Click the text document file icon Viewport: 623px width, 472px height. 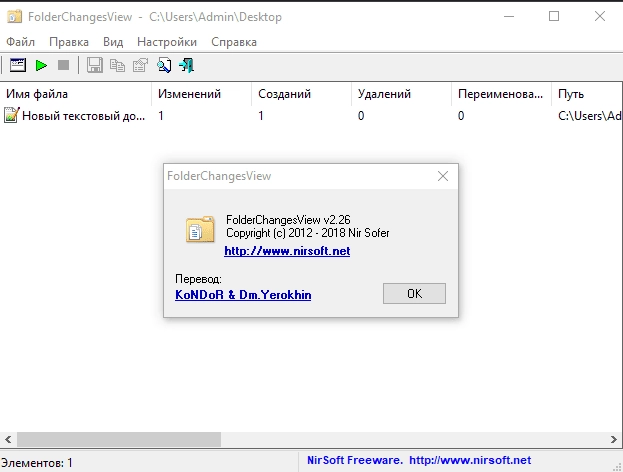click(11, 115)
